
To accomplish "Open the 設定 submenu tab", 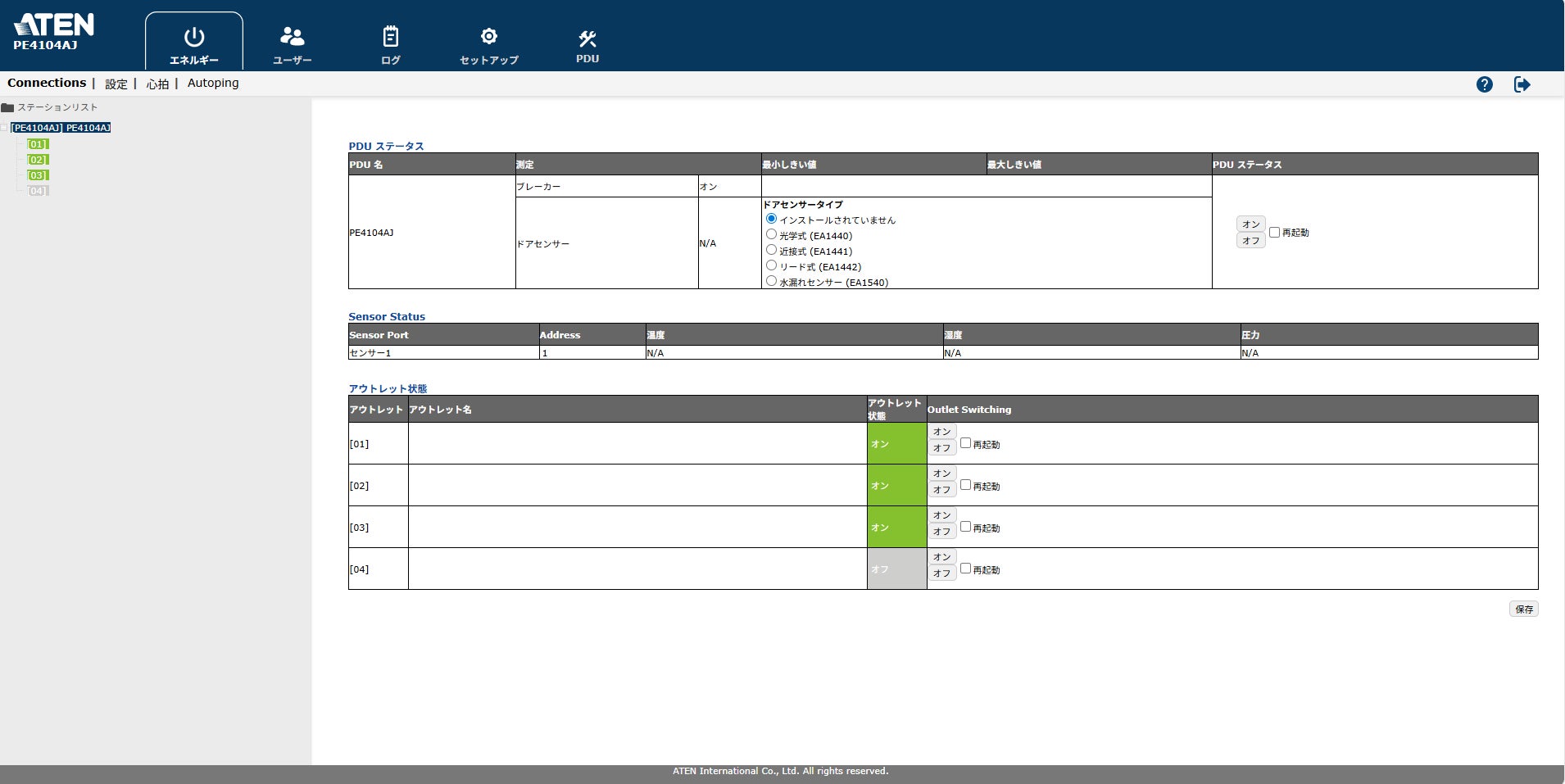I will (x=116, y=84).
